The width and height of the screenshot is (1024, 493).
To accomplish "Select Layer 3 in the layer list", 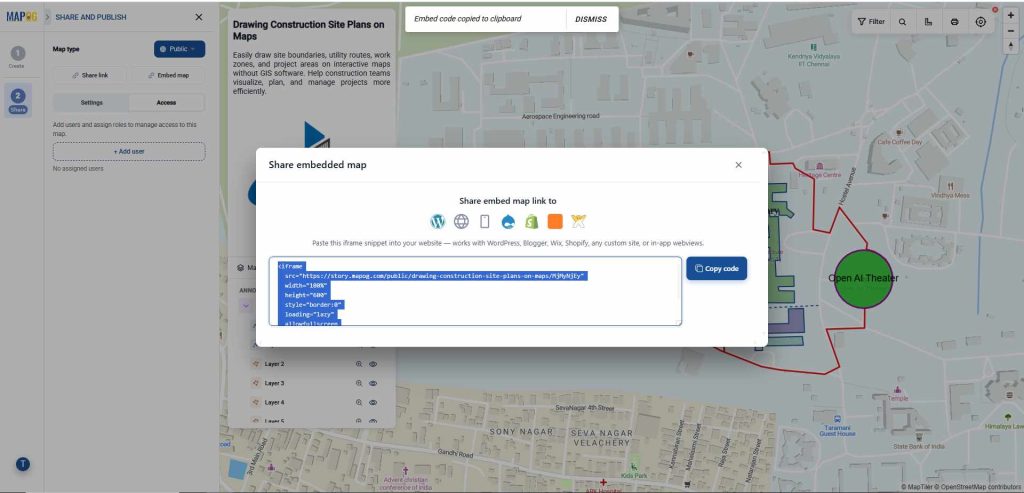I will (274, 383).
